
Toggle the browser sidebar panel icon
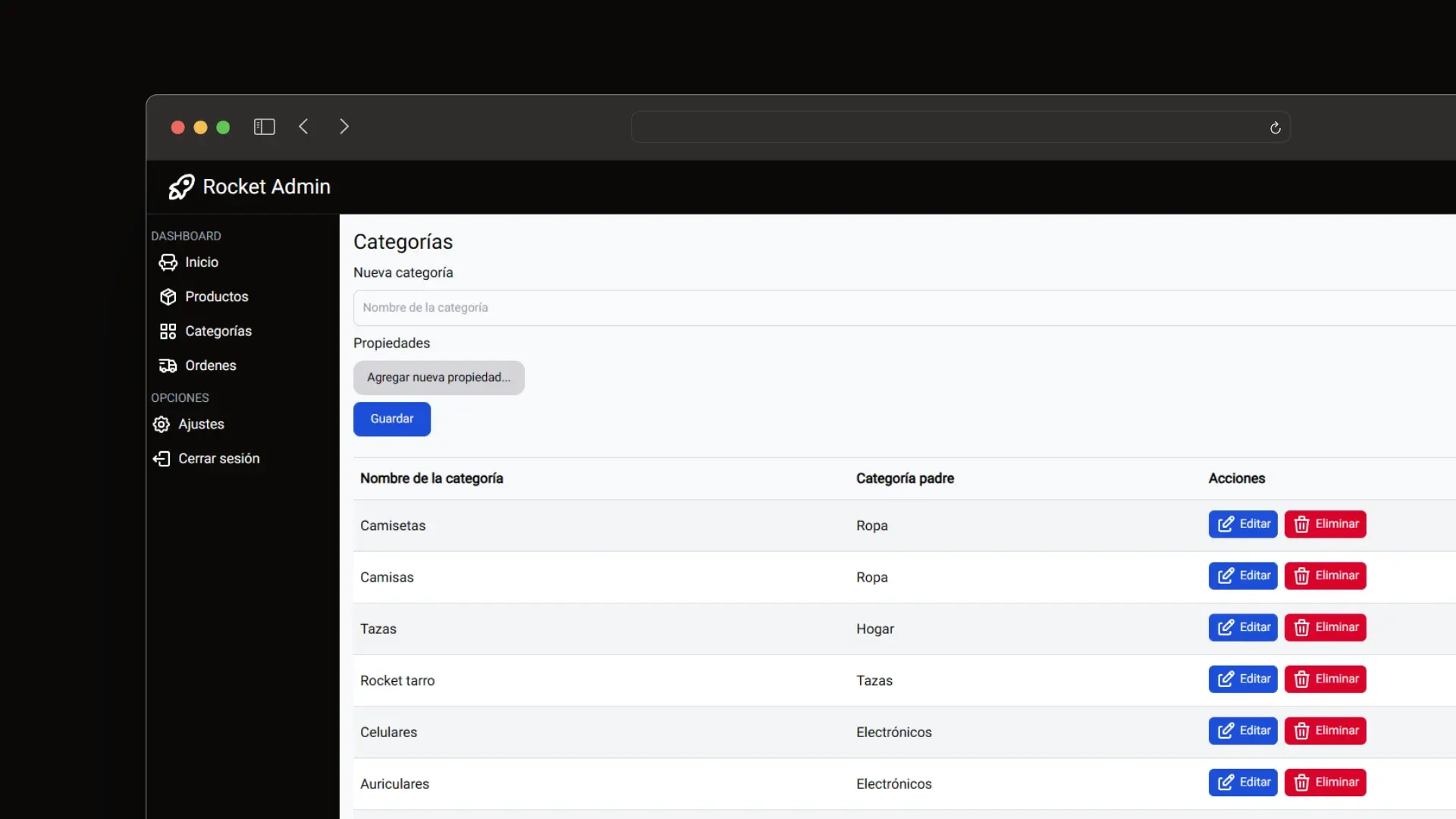264,127
